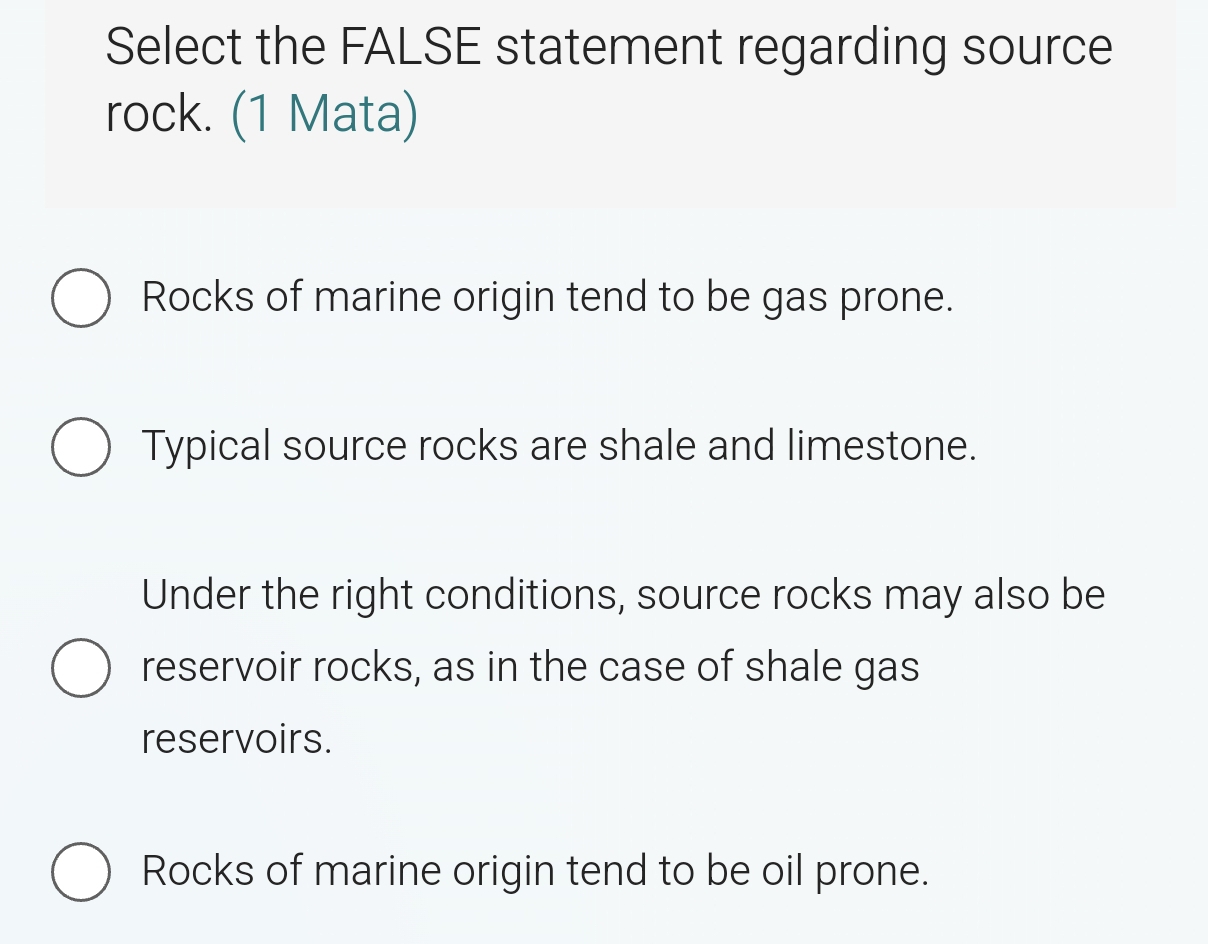Click the words 'gas prone.' in first option
Image resolution: width=1208 pixels, height=944 pixels.
pos(858,297)
